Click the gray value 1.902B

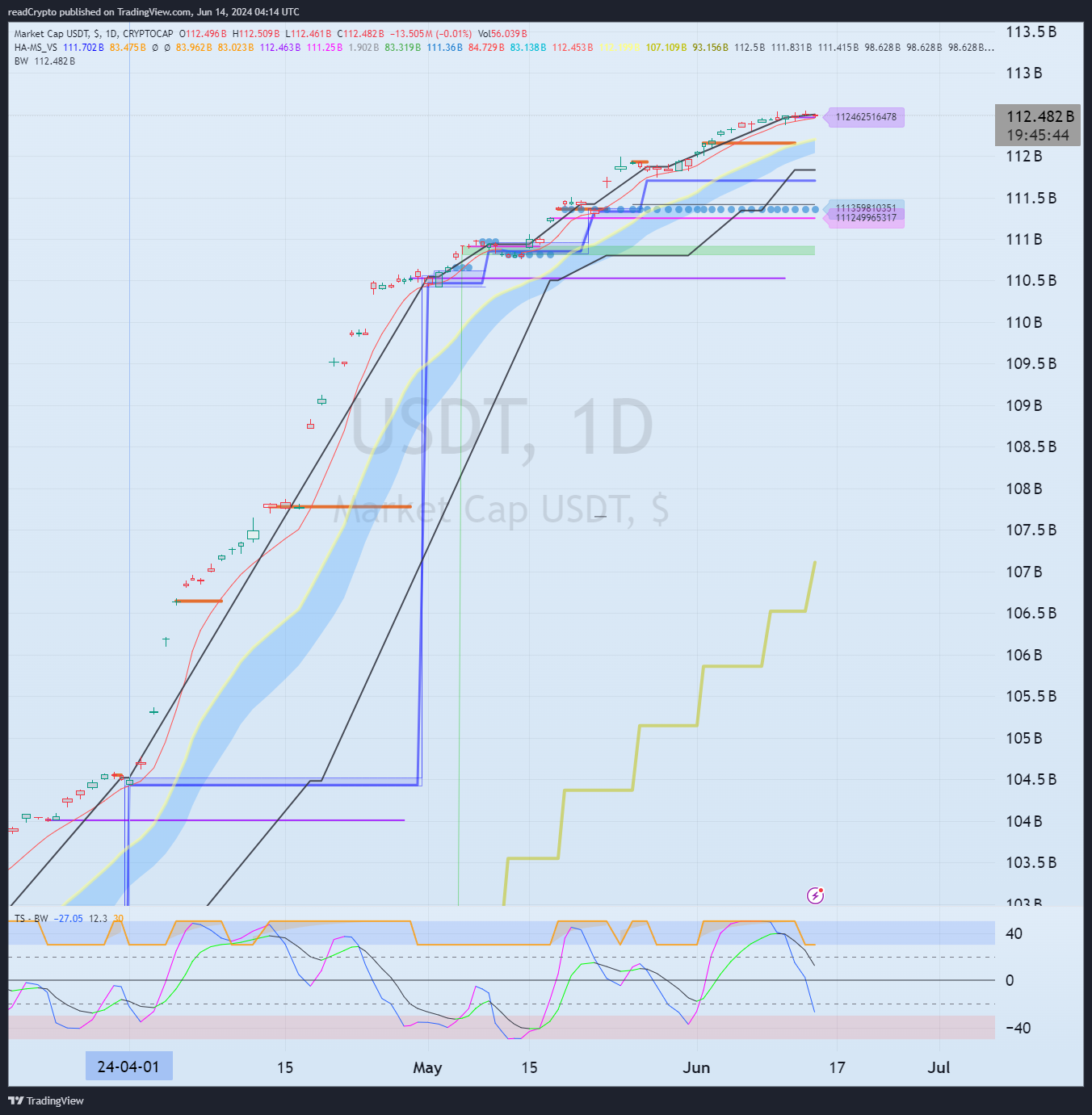tap(363, 48)
